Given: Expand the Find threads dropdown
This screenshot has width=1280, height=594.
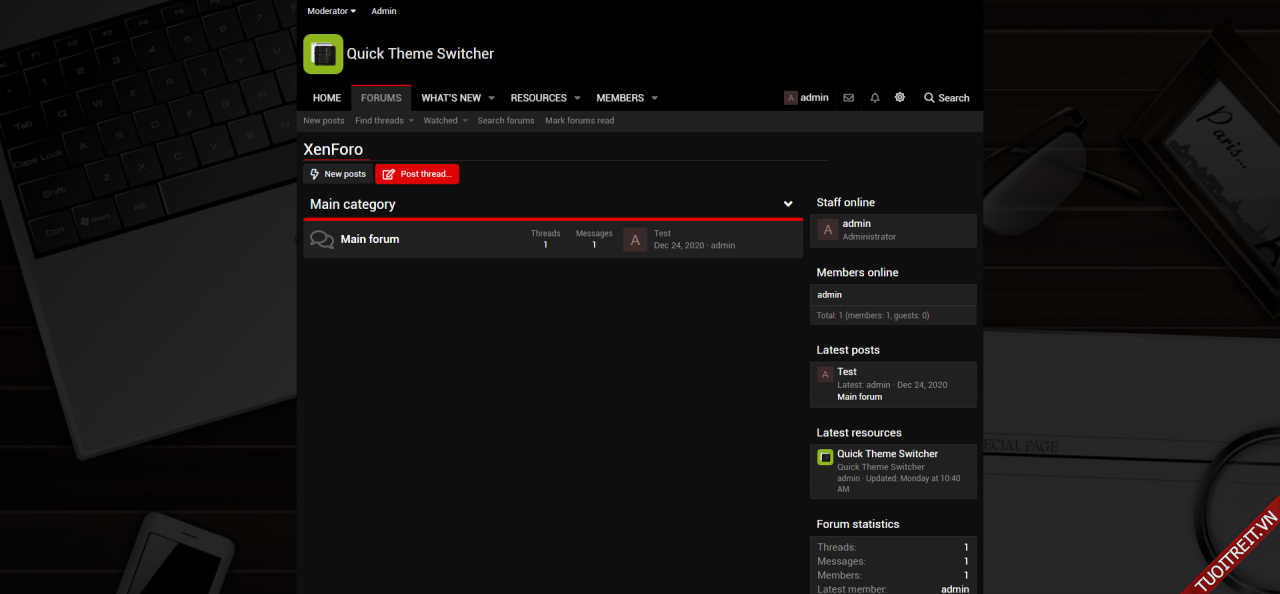Looking at the screenshot, I should [411, 121].
